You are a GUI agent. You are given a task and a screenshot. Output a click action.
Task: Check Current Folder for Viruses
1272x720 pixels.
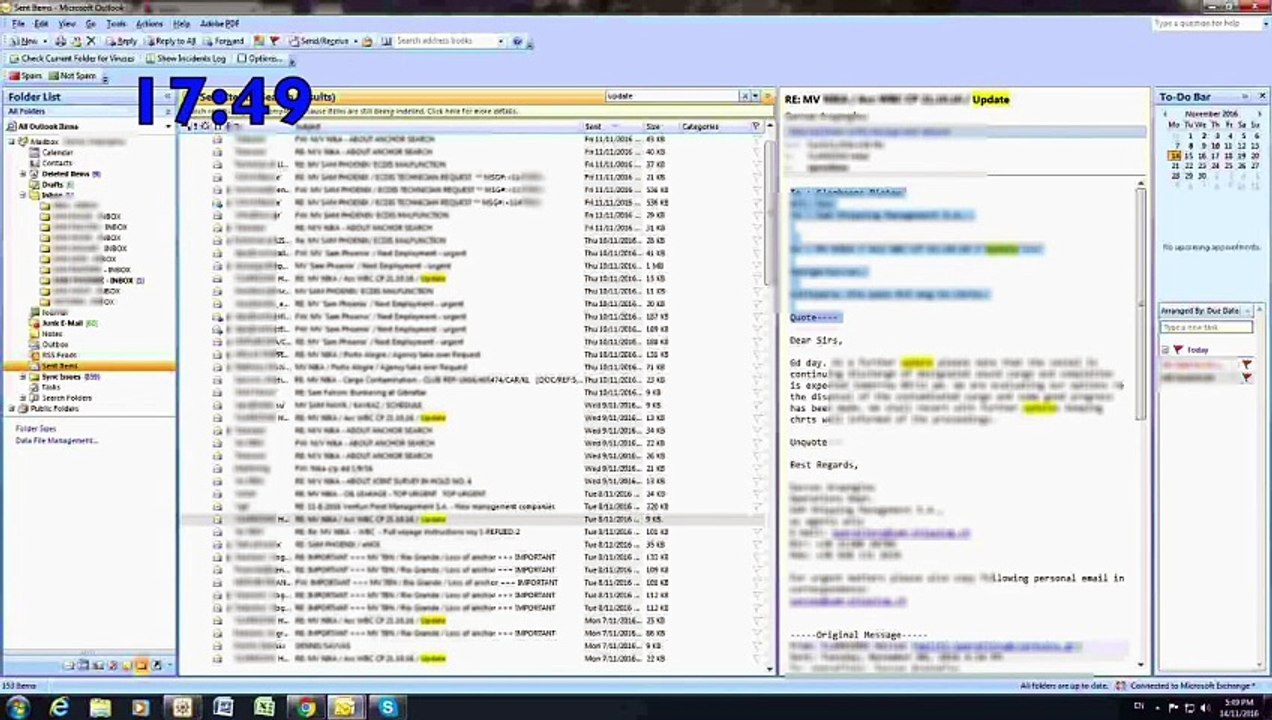pyautogui.click(x=71, y=58)
